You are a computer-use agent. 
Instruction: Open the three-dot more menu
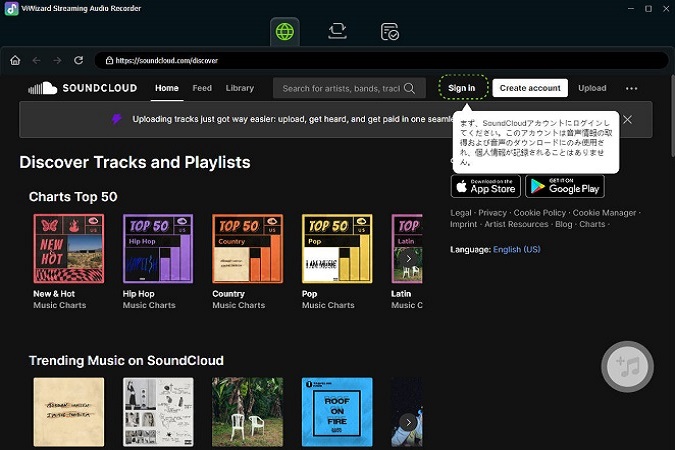(x=632, y=88)
